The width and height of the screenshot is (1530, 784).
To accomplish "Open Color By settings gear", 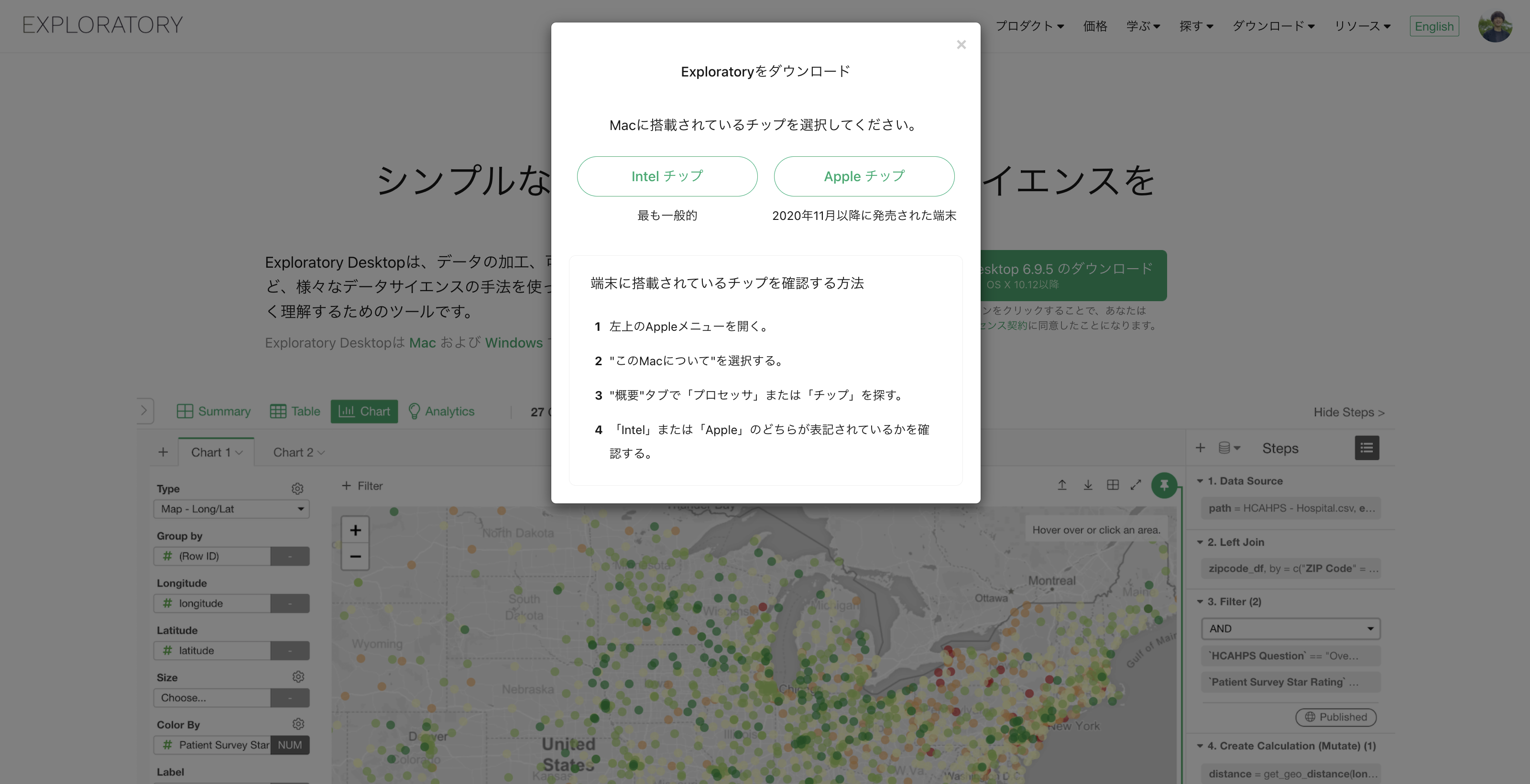I will click(298, 724).
